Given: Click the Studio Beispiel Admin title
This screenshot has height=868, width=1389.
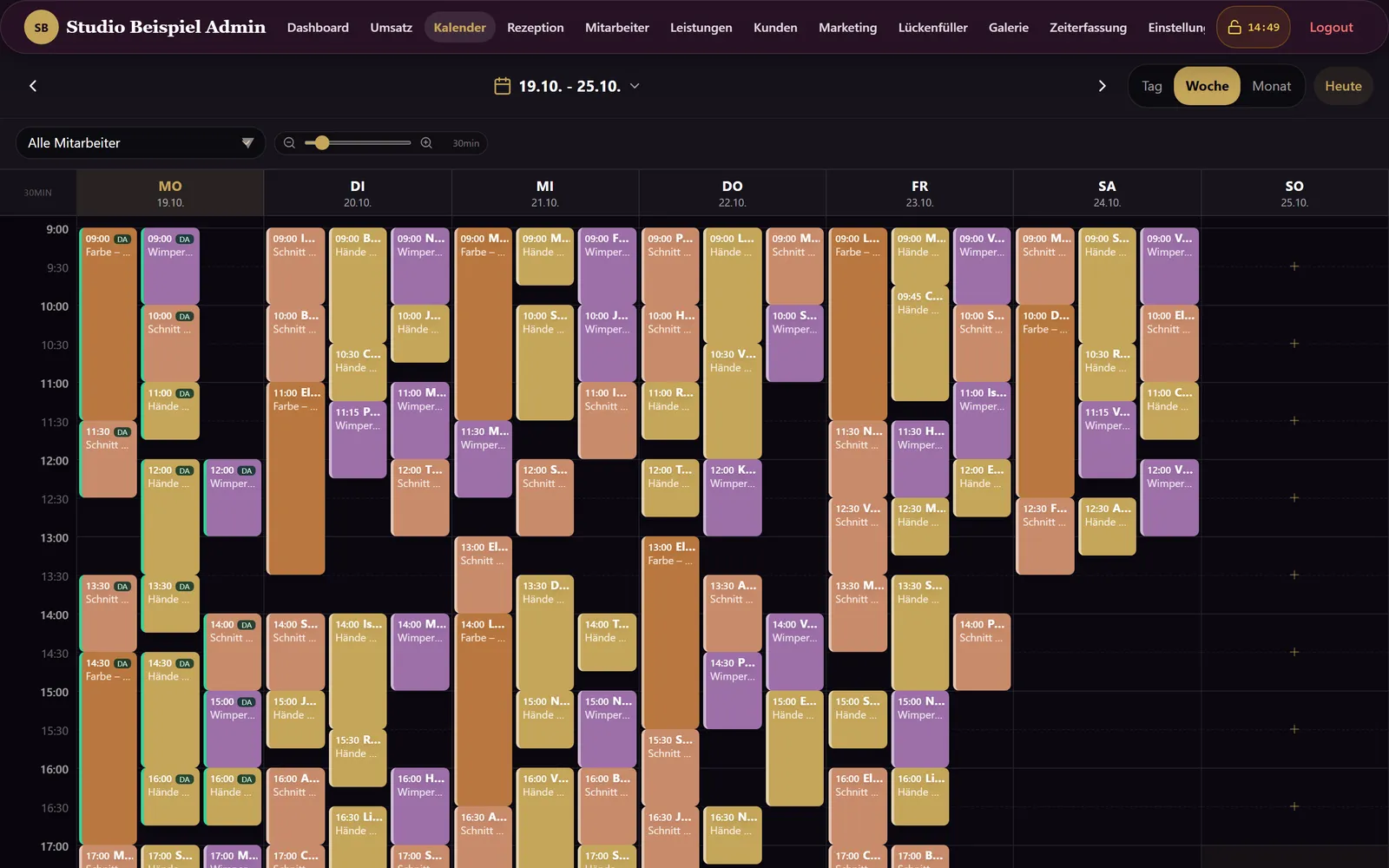Looking at the screenshot, I should tap(166, 27).
